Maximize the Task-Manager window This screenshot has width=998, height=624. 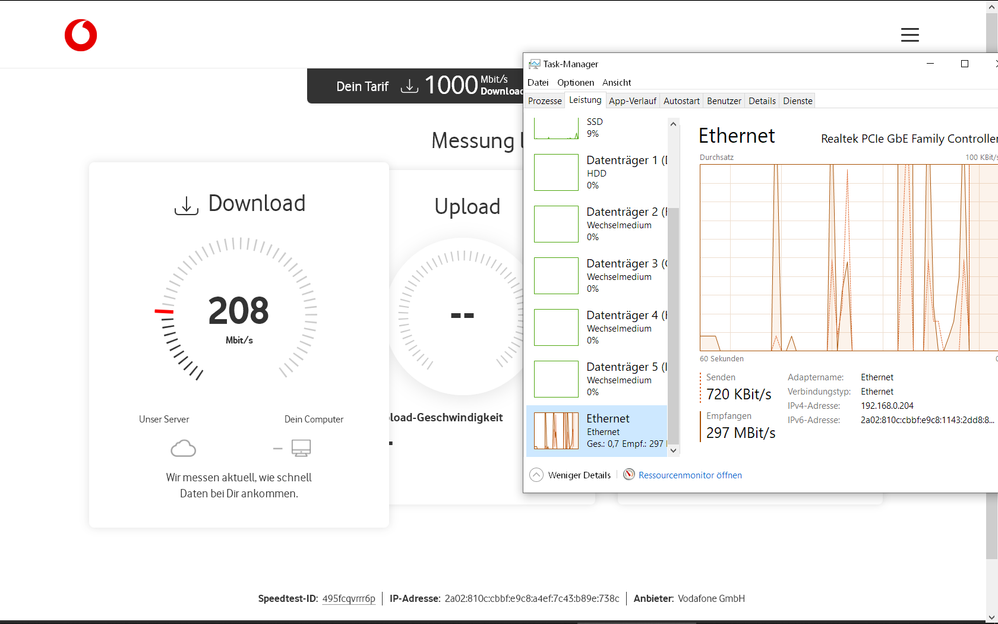pos(964,64)
